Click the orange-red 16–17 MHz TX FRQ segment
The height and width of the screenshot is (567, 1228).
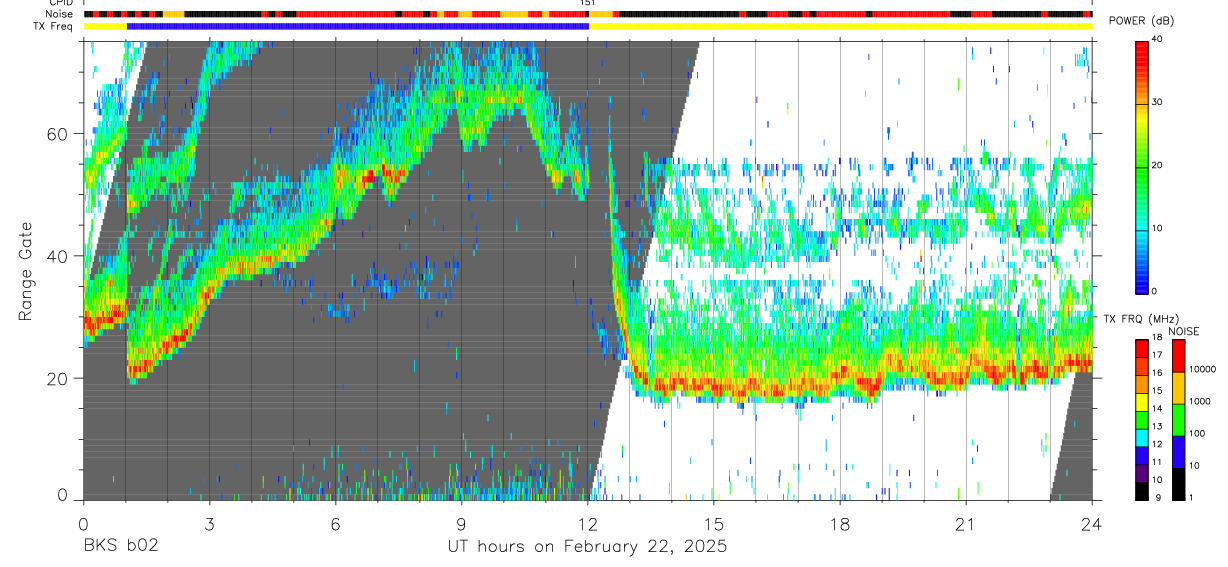click(1140, 366)
